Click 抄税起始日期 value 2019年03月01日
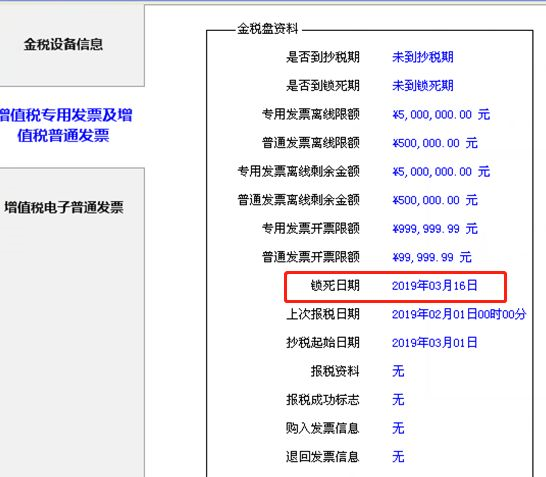 tap(435, 343)
